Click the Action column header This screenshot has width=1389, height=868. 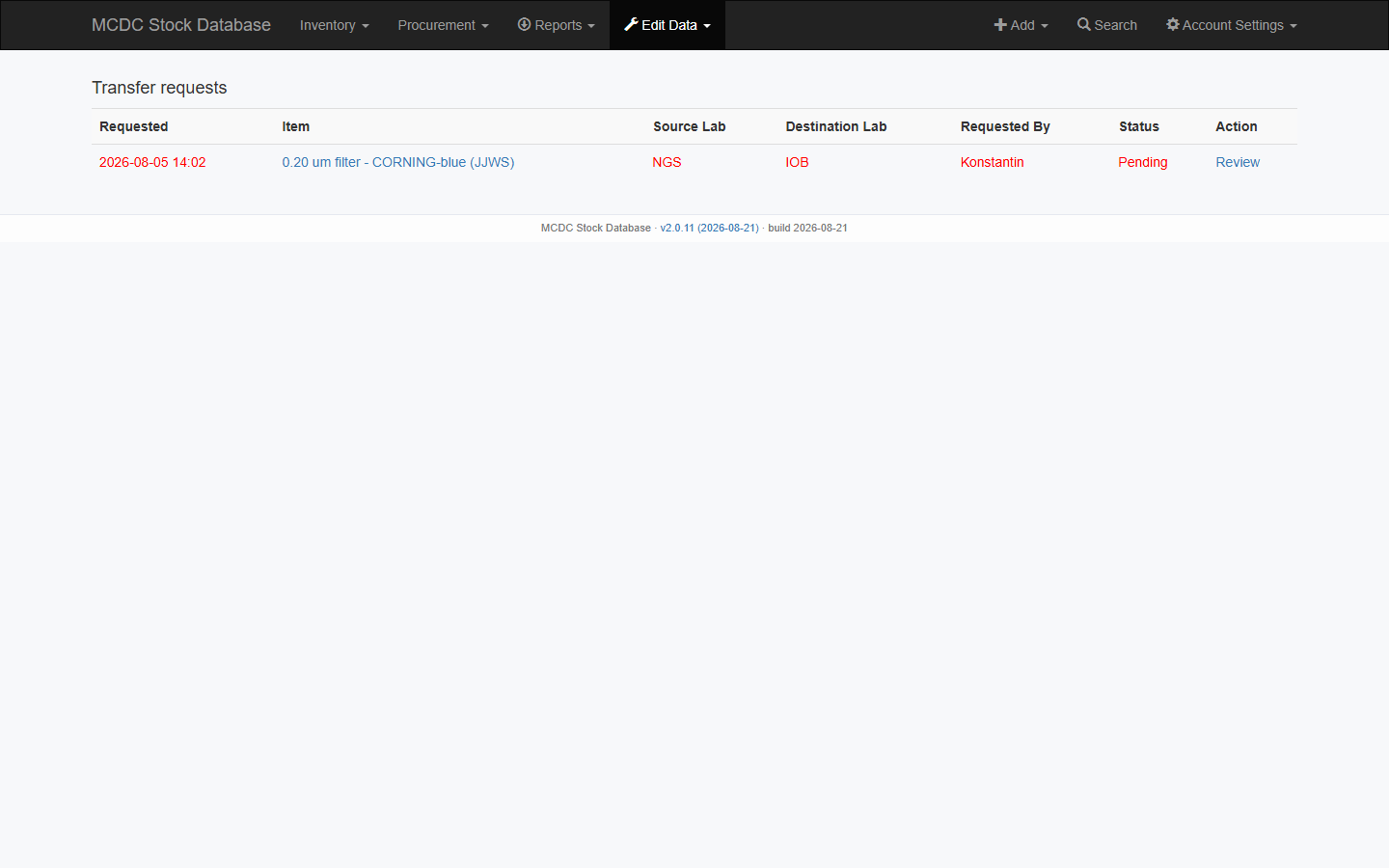1237,126
